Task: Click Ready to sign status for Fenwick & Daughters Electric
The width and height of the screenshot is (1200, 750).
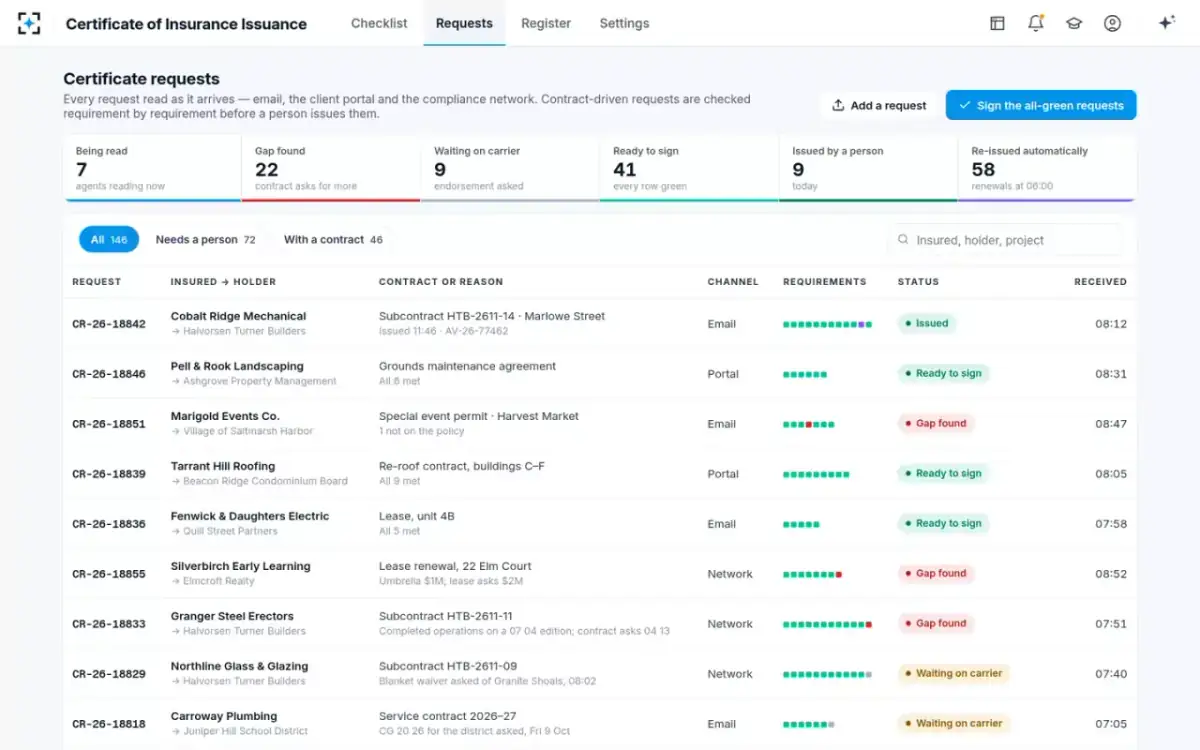Action: tap(944, 523)
